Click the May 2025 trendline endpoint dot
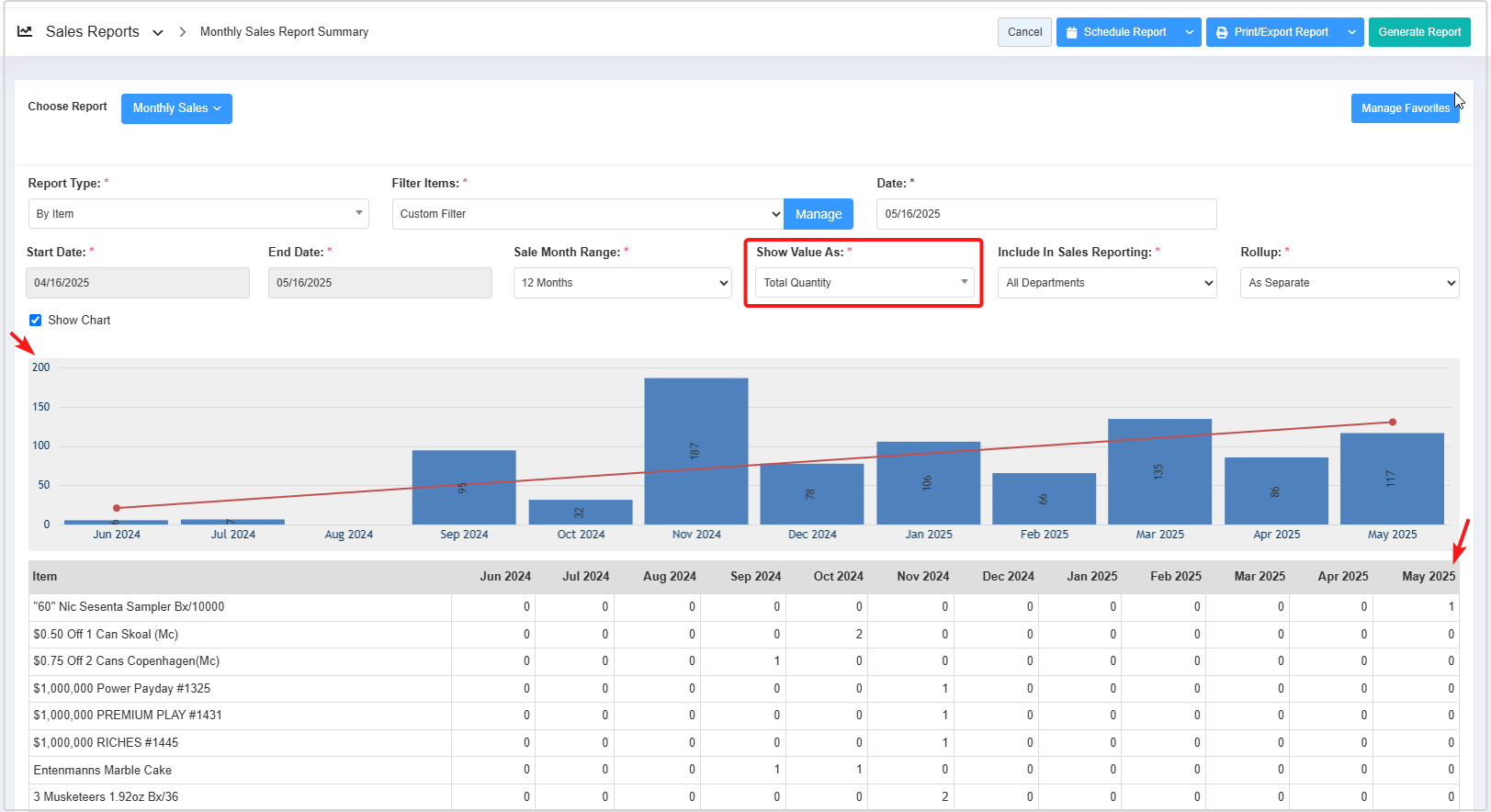The height and width of the screenshot is (812, 1491). (x=1393, y=423)
